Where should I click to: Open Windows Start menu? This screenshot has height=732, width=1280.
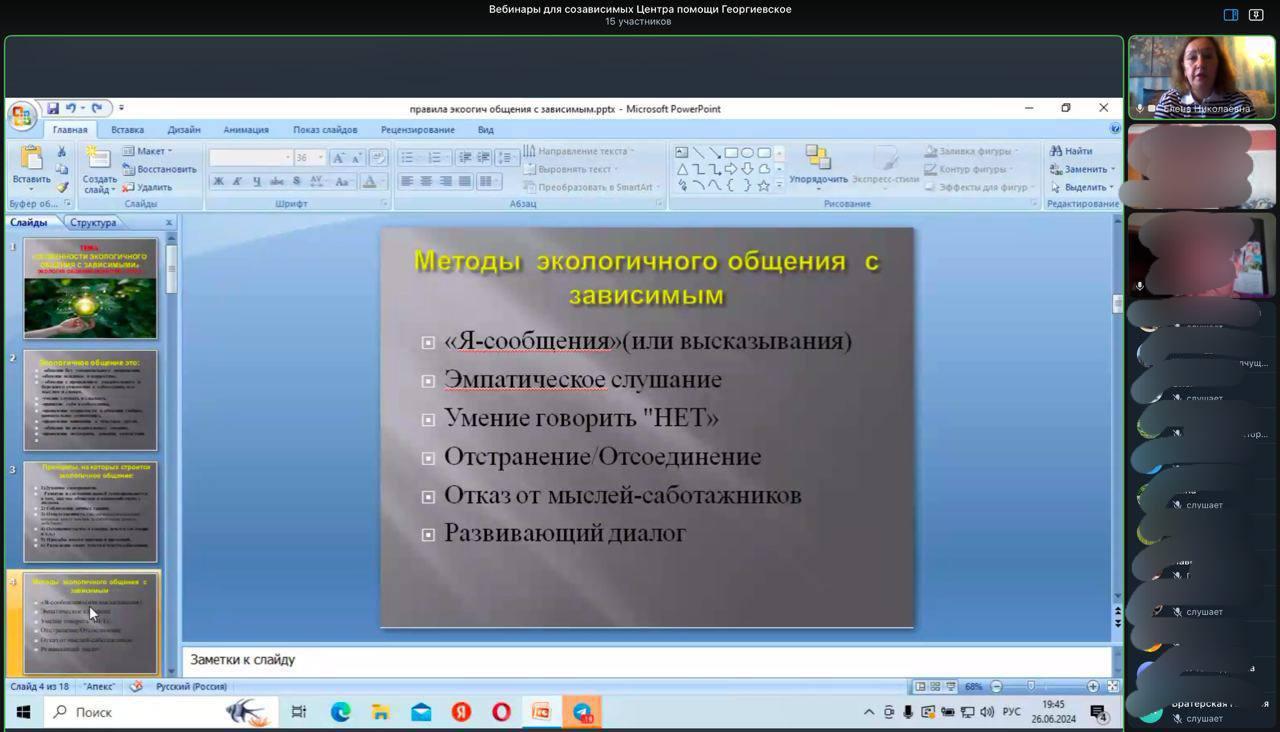pyautogui.click(x=23, y=712)
